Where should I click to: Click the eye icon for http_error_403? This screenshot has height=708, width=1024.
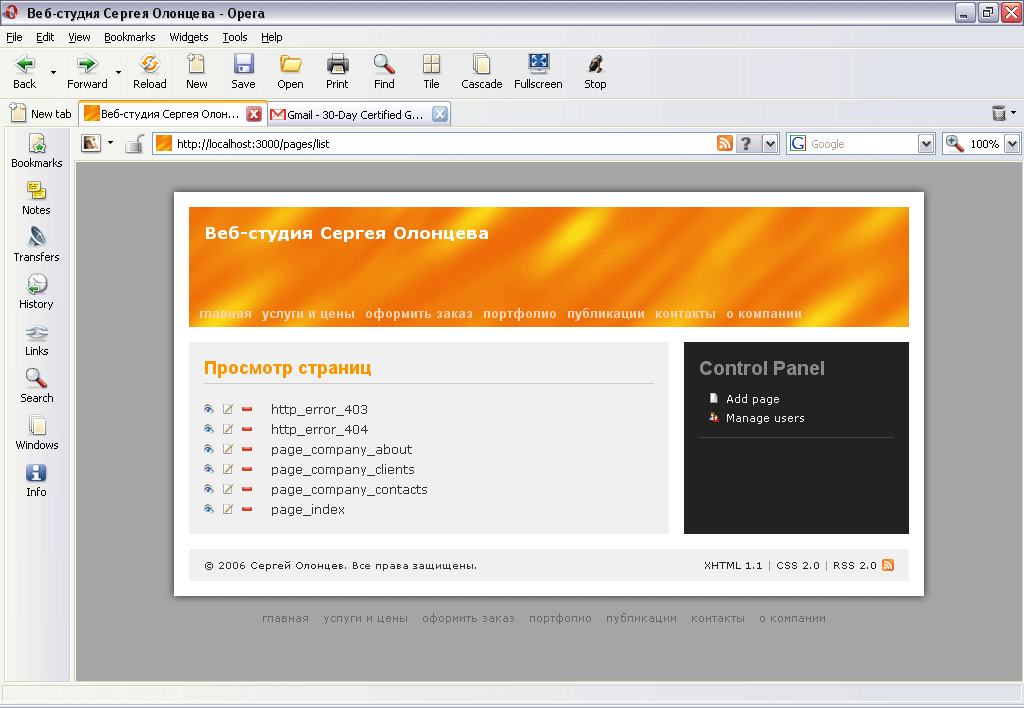coord(209,409)
